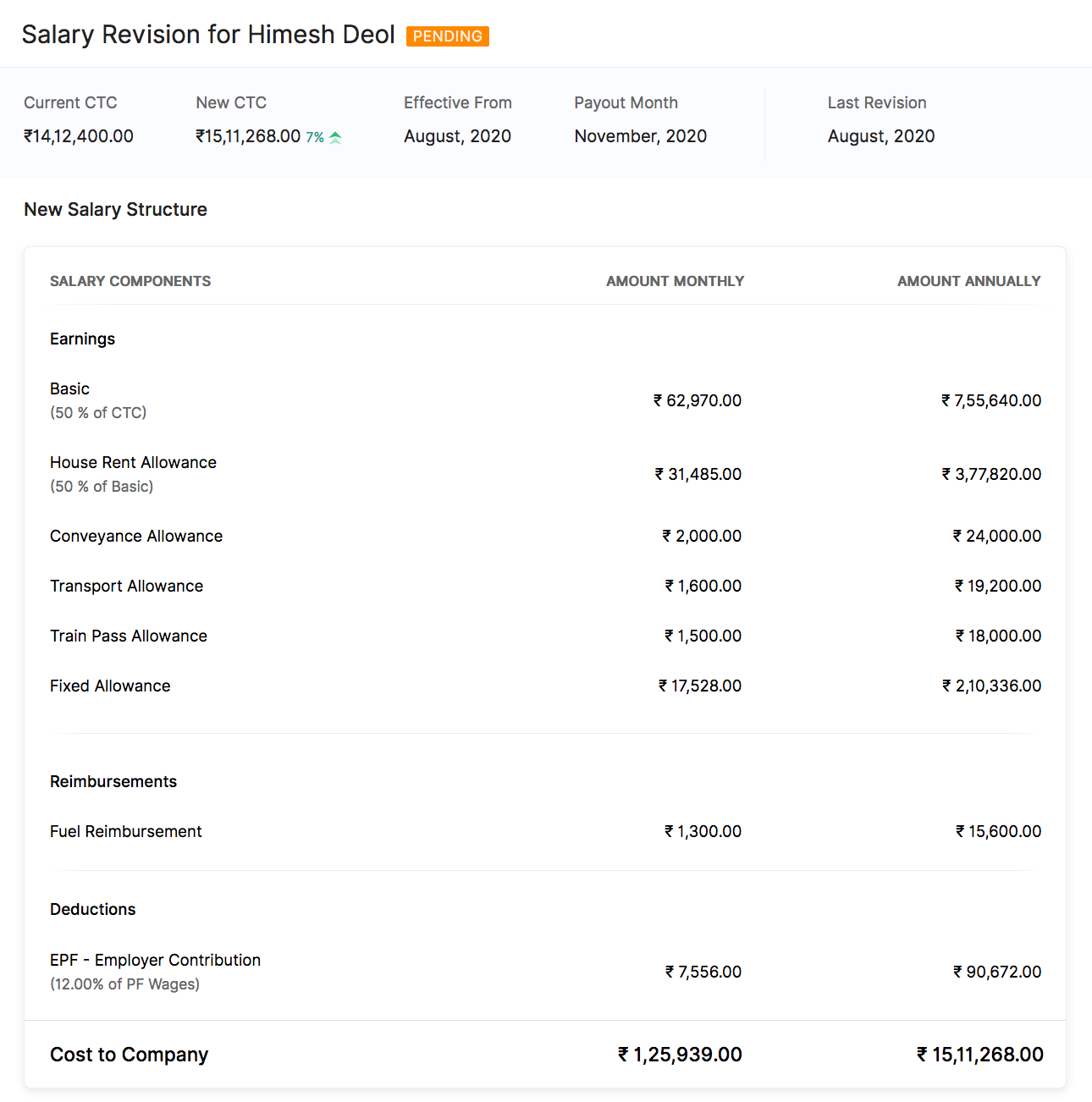Click the '(50 % of Basic)' note

click(x=102, y=487)
